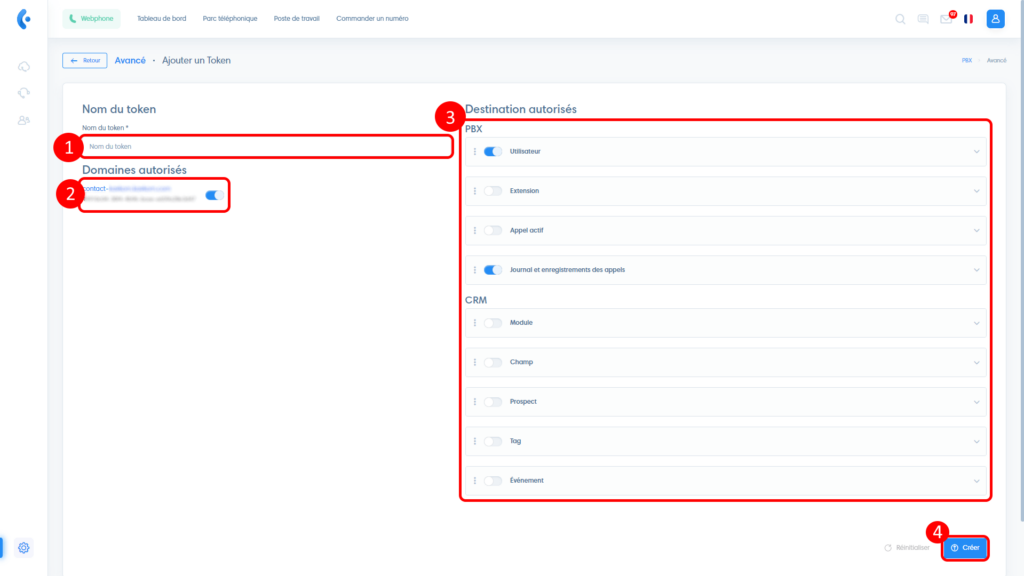Click the French flag language selector
This screenshot has width=1024, height=576.
pyautogui.click(x=968, y=19)
